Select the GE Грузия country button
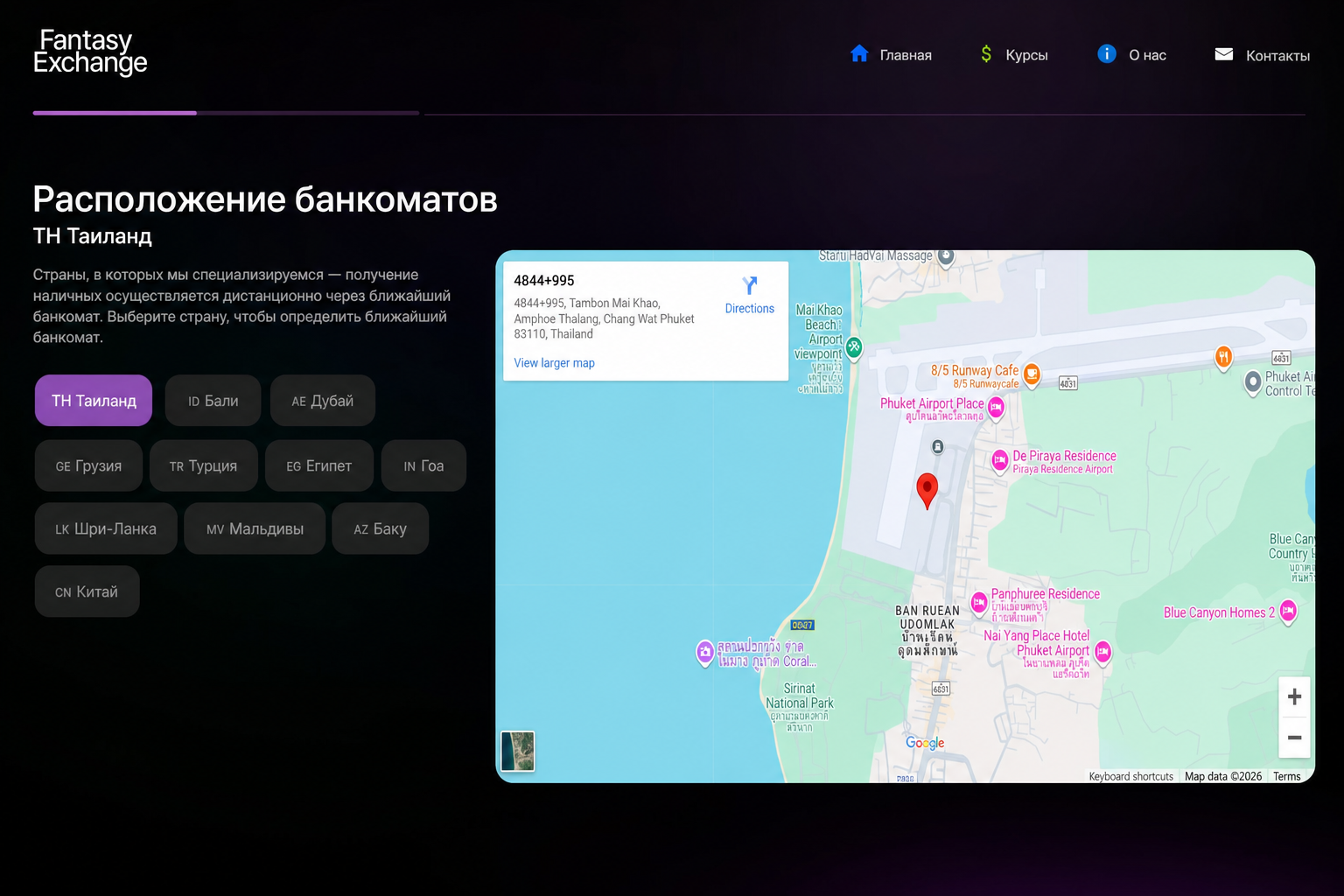 (x=88, y=465)
